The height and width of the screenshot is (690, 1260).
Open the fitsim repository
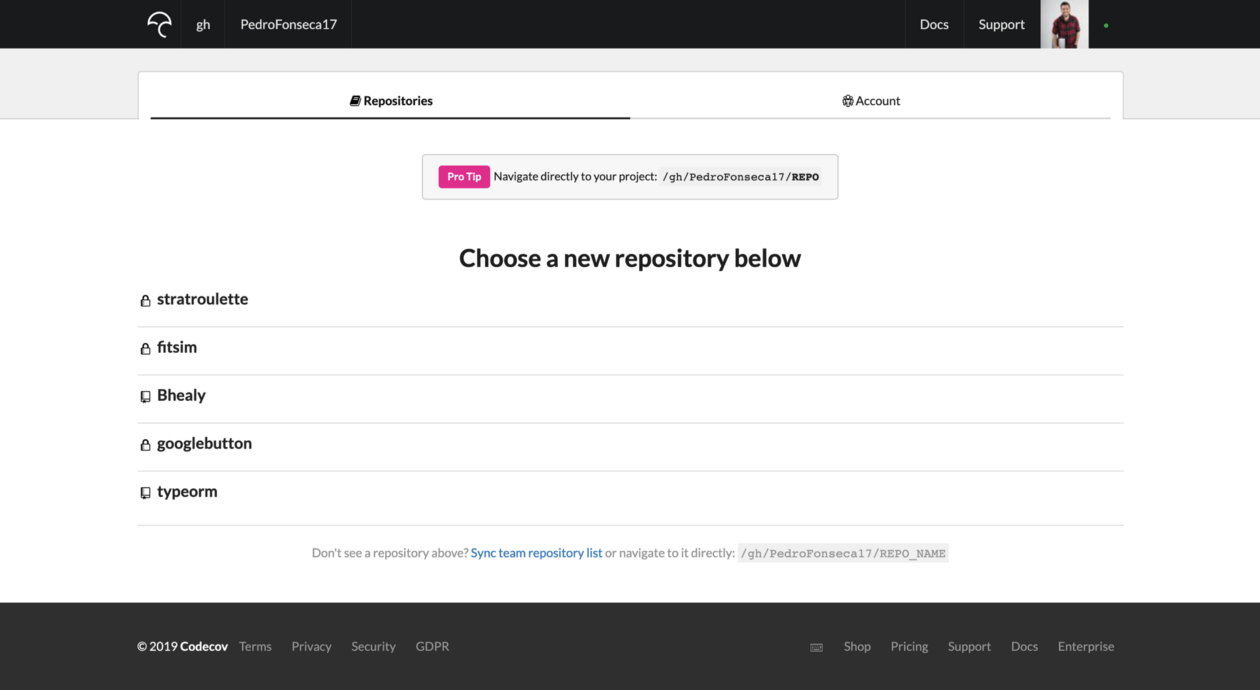click(177, 347)
